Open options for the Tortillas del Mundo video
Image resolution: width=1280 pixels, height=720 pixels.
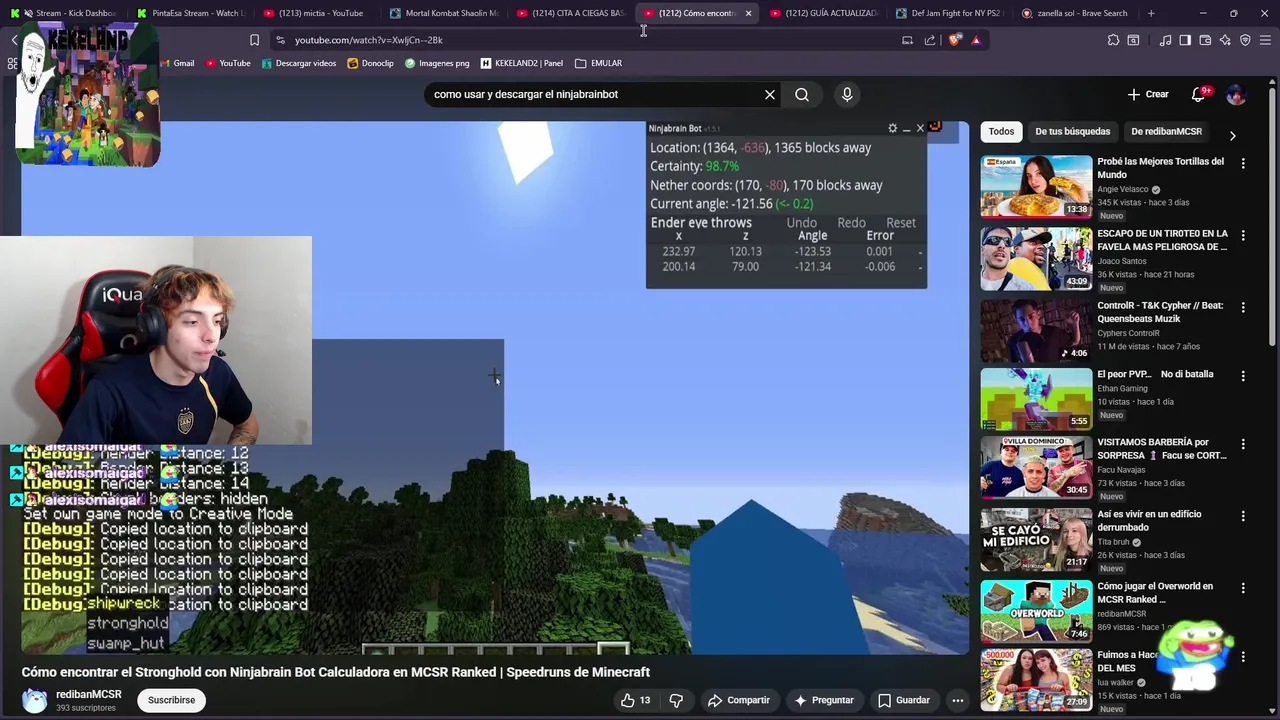(1243, 163)
